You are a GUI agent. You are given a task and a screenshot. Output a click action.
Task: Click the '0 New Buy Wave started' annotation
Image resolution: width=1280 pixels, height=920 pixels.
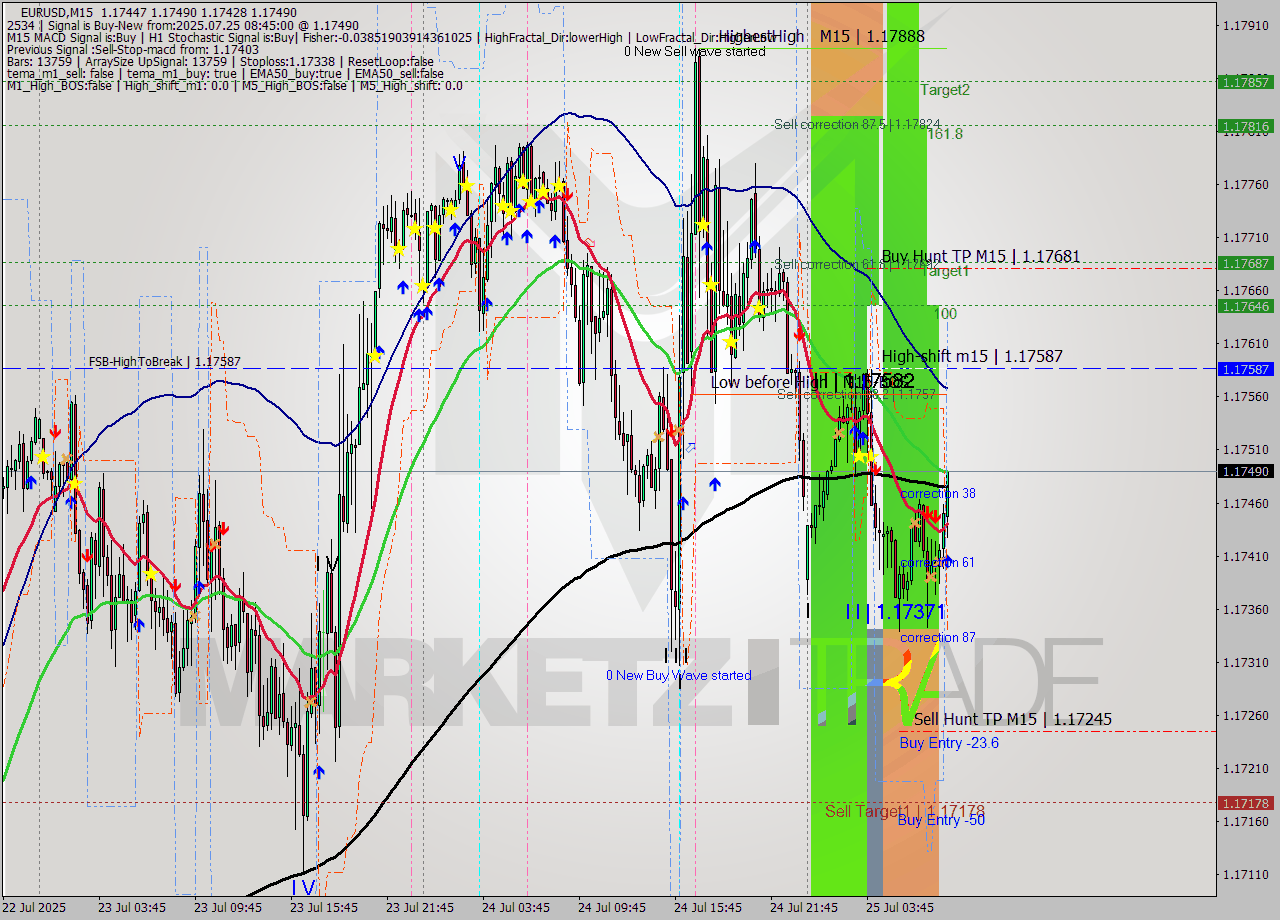point(679,675)
